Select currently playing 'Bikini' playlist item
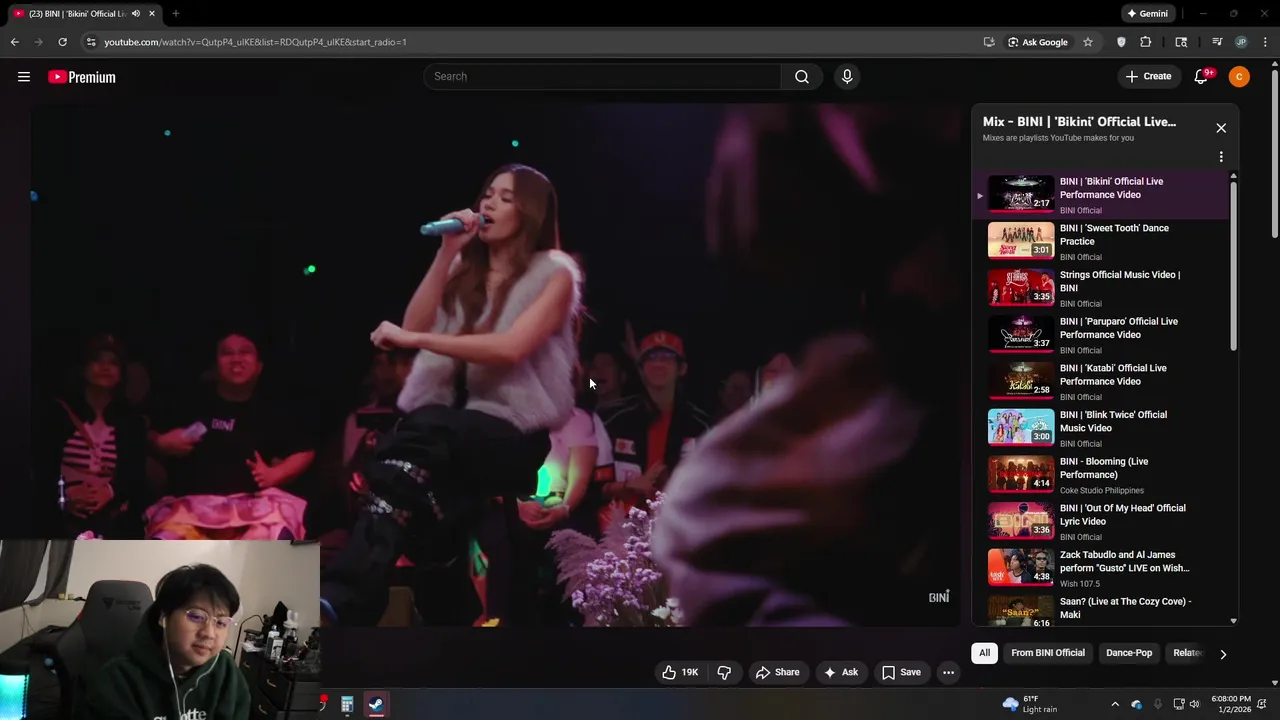 click(1100, 195)
